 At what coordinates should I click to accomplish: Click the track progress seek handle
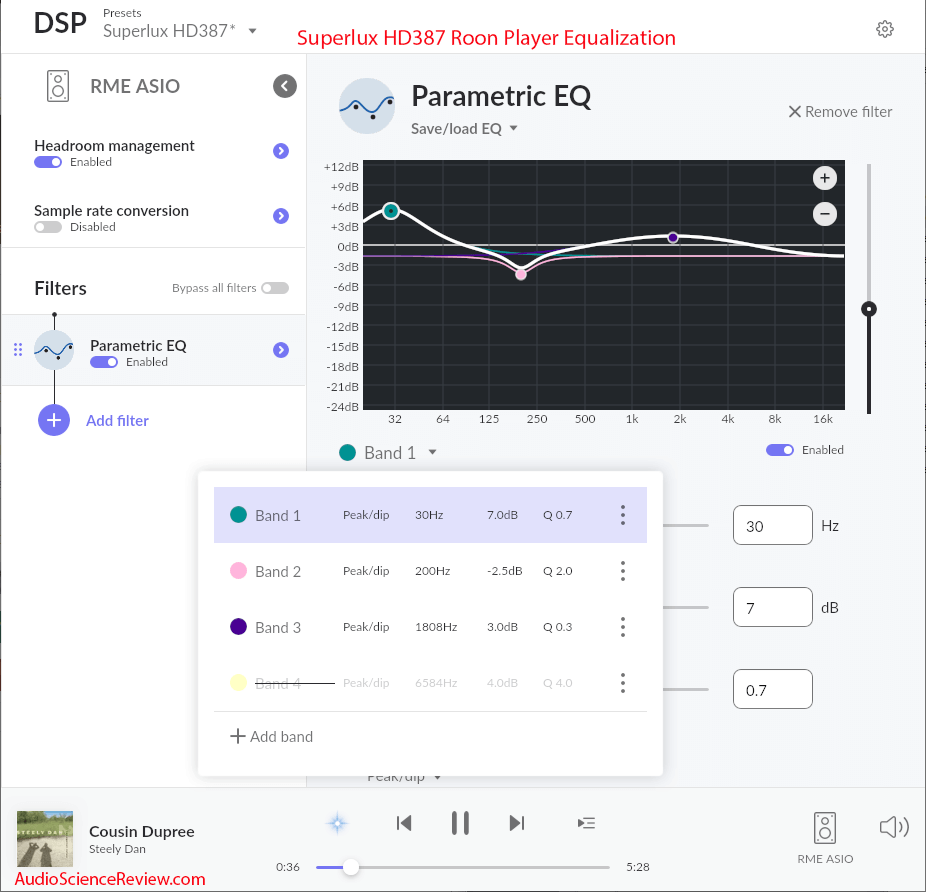[351, 867]
